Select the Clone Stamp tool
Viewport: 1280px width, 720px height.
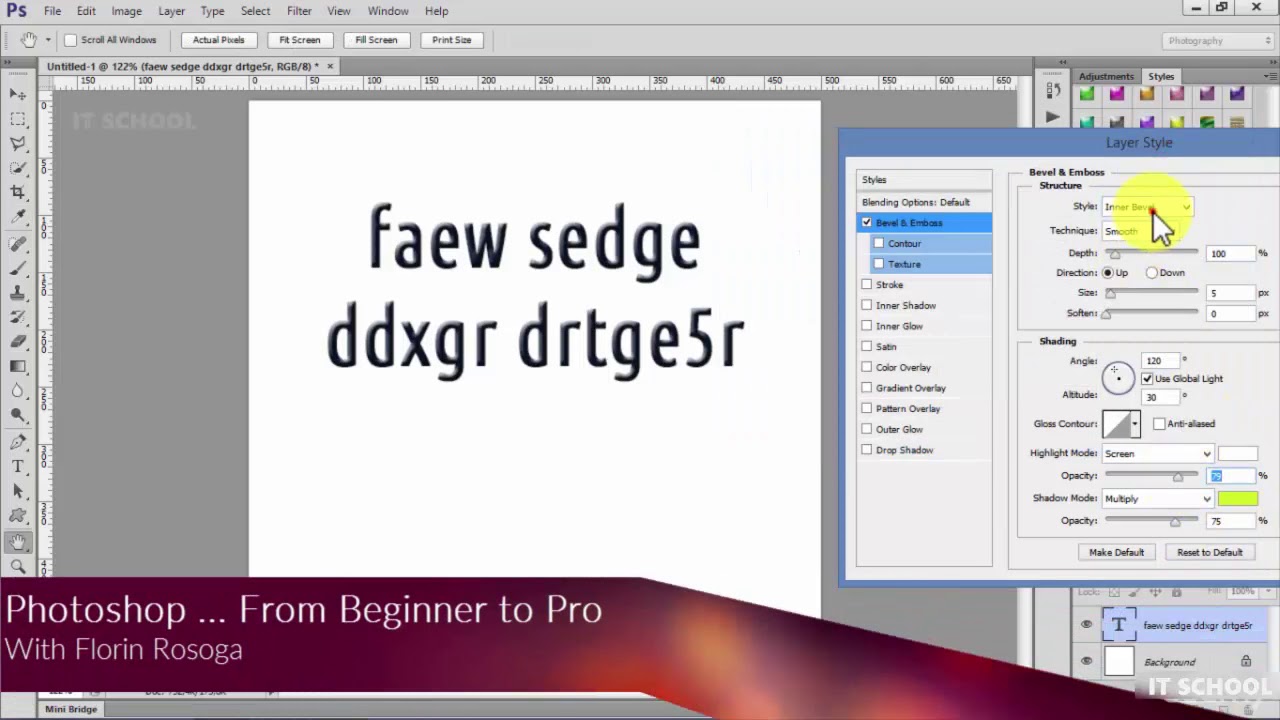(x=18, y=293)
